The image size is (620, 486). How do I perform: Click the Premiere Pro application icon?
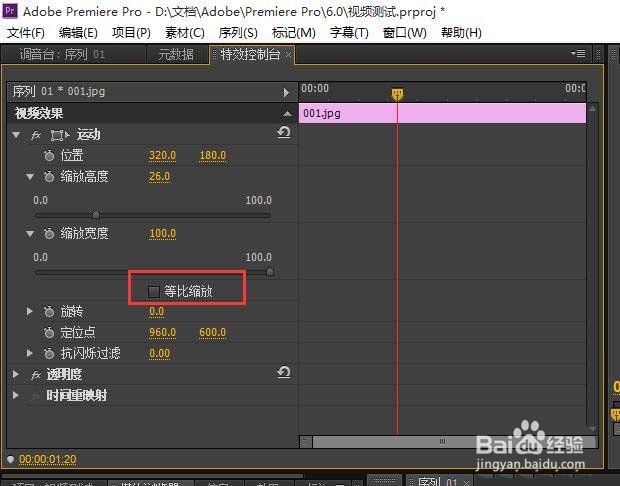pyautogui.click(x=10, y=10)
